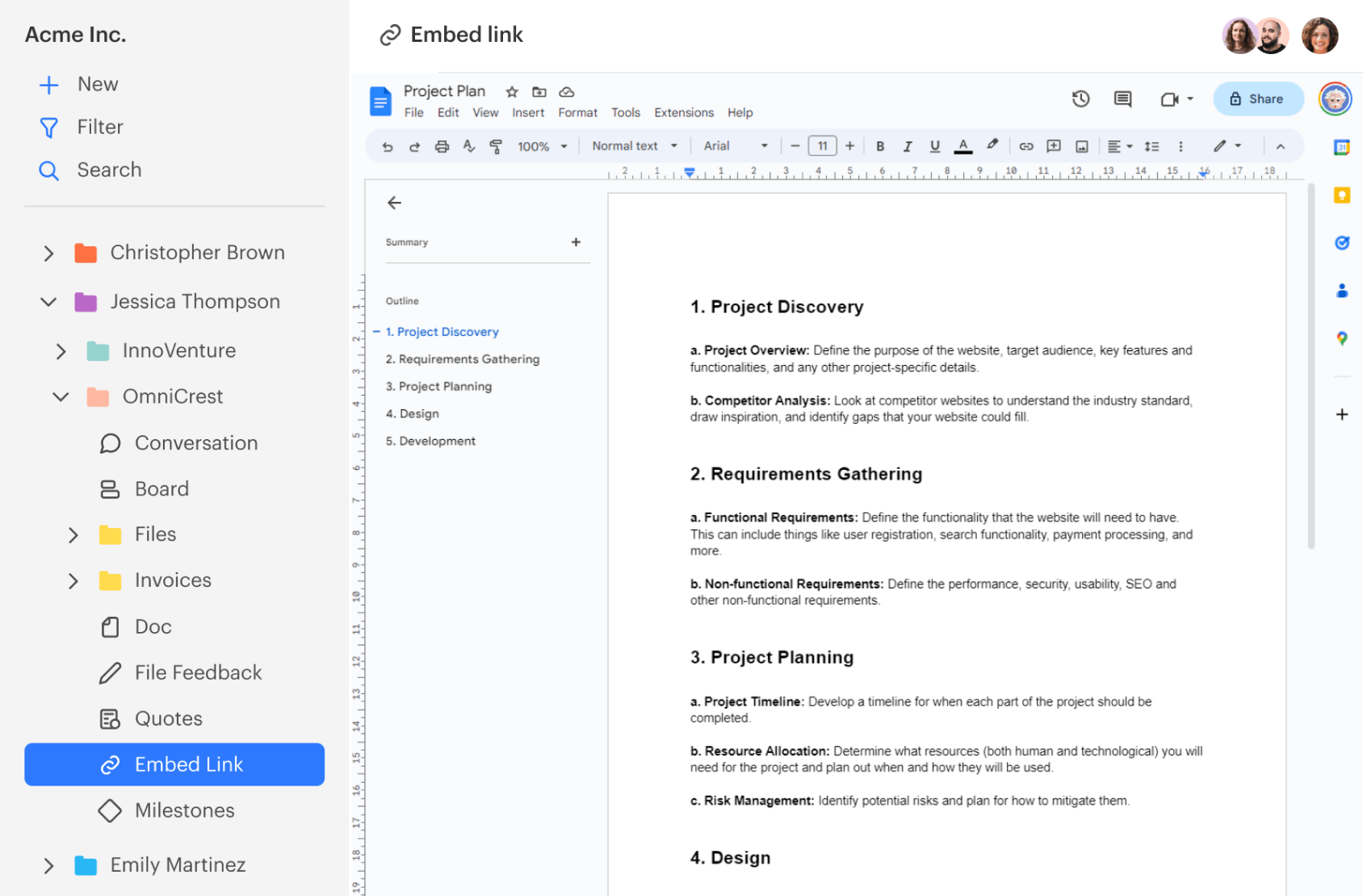Toggle bold formatting

point(880,146)
